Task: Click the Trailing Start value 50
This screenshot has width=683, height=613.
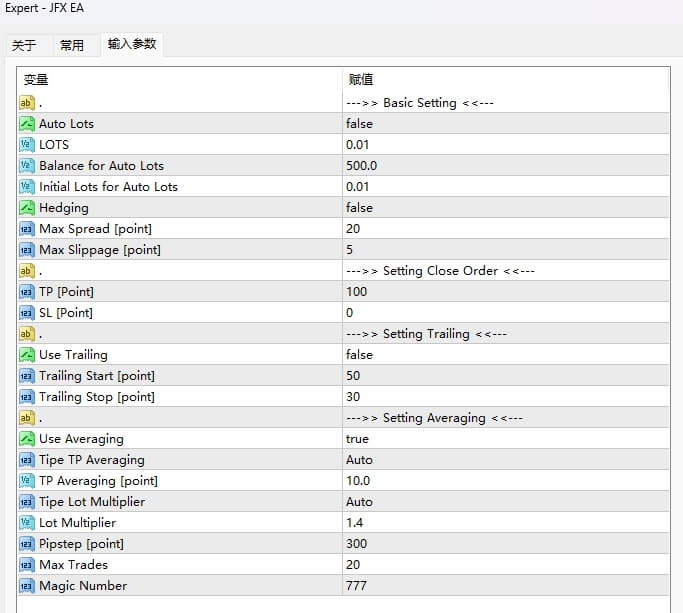Action: tap(353, 376)
